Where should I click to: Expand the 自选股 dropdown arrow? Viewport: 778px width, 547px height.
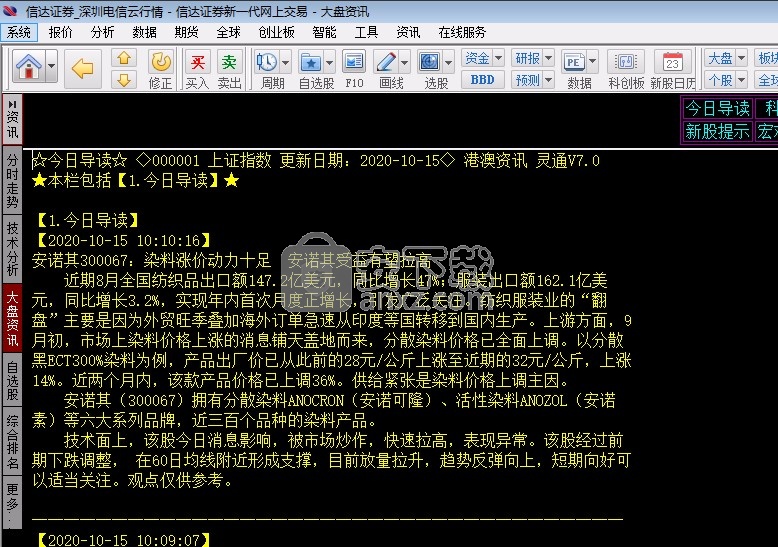[x=329, y=63]
